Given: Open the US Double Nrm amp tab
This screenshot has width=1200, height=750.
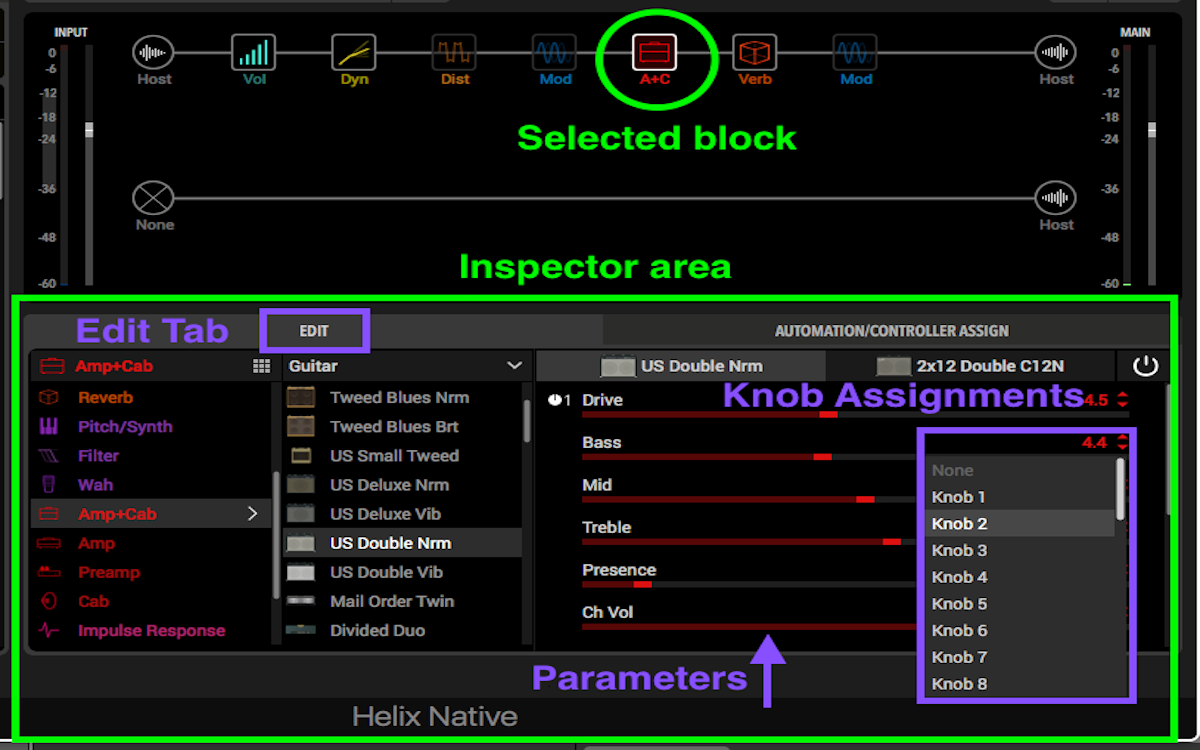Looking at the screenshot, I should click(681, 366).
